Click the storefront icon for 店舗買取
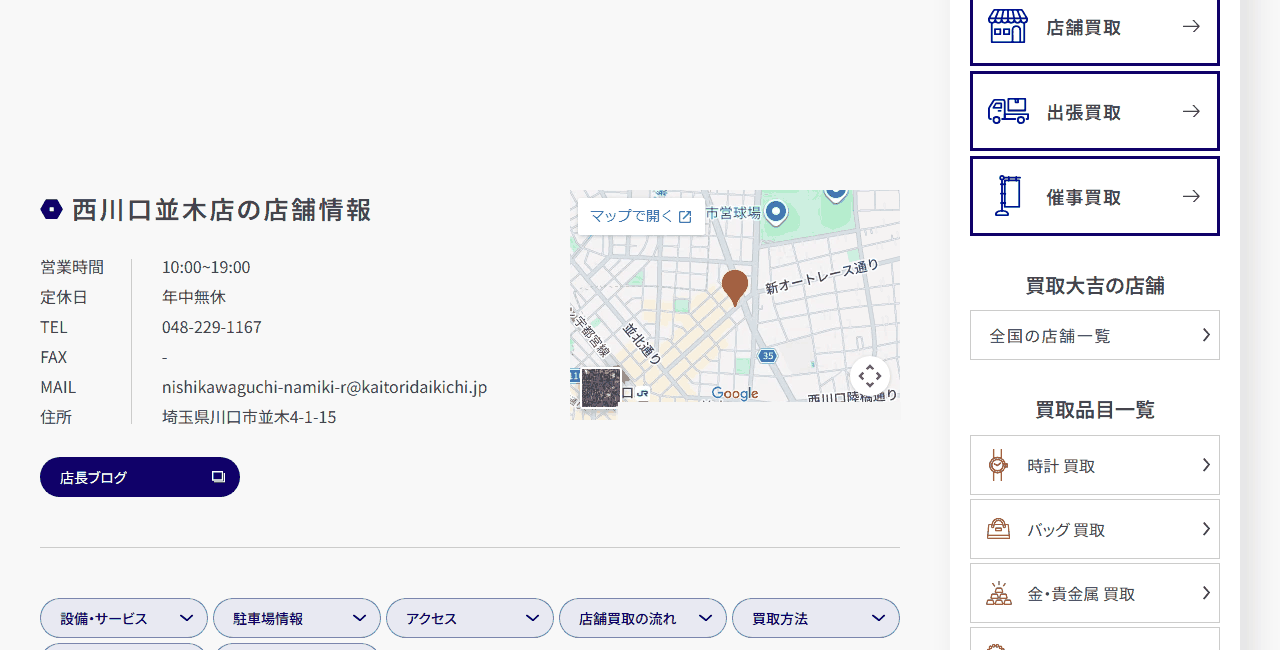 (1008, 26)
